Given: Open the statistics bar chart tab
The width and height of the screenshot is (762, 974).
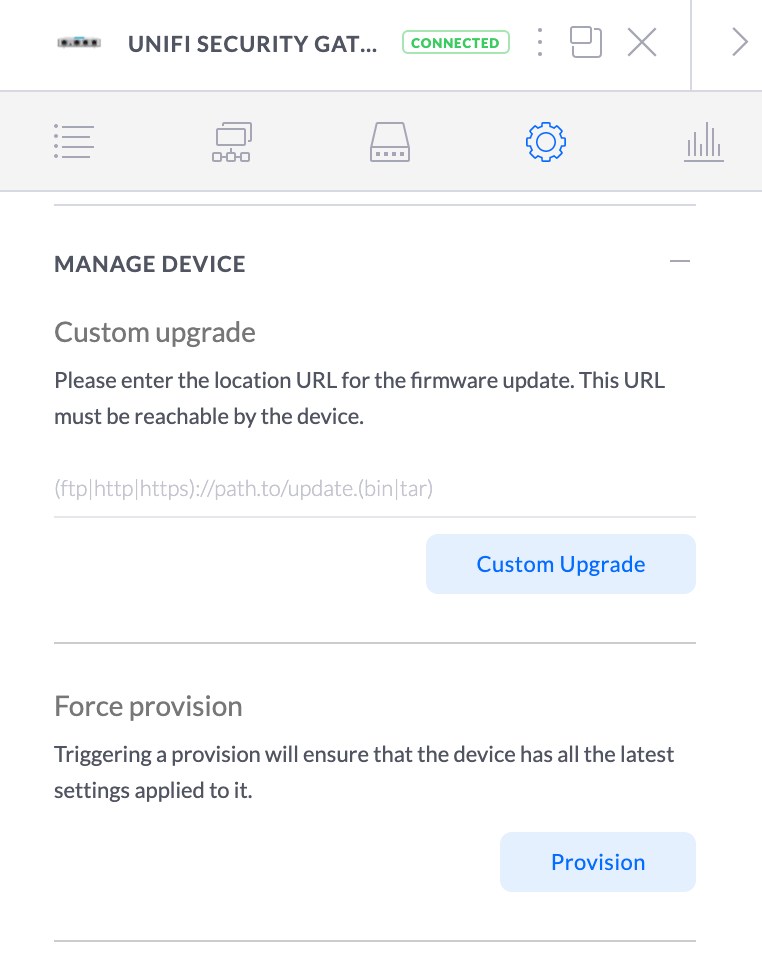Looking at the screenshot, I should click(704, 141).
